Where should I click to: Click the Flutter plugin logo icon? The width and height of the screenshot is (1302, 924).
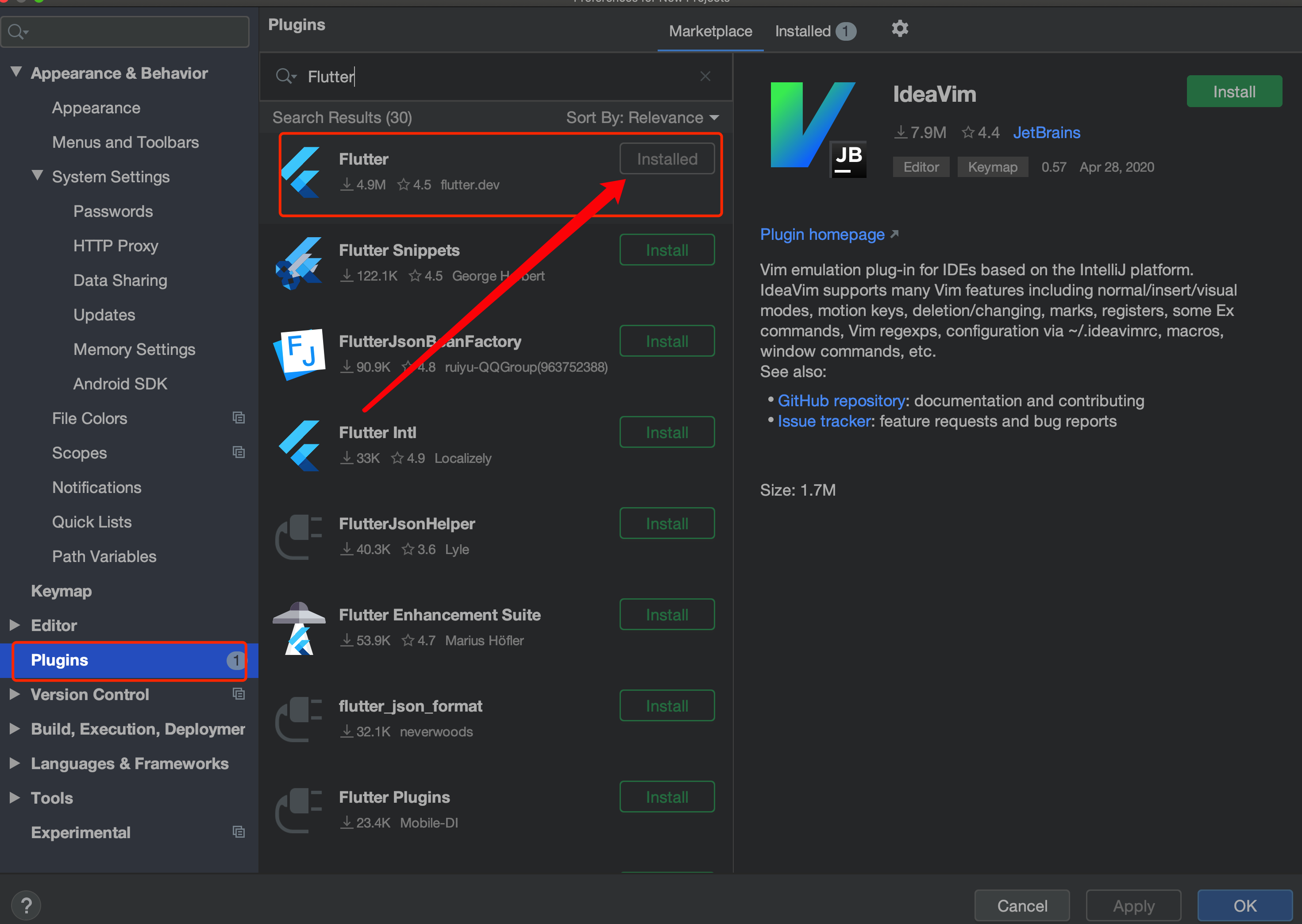point(301,172)
